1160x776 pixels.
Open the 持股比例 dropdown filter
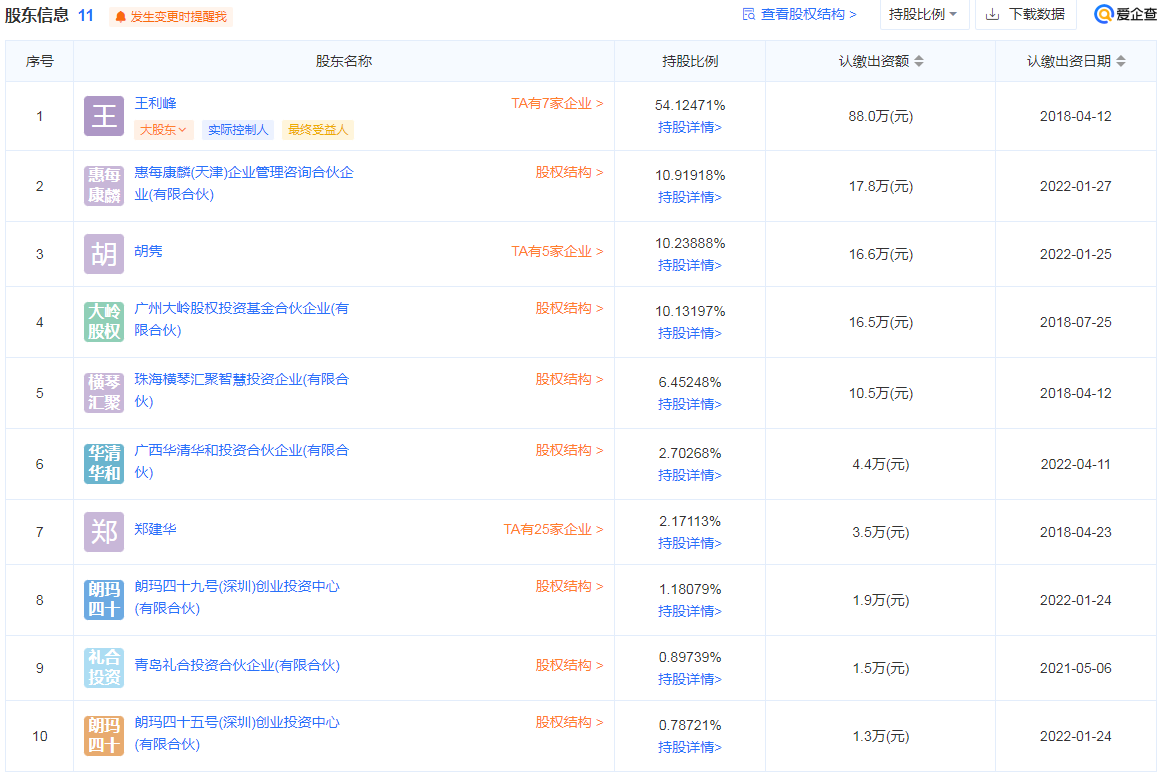(x=923, y=14)
